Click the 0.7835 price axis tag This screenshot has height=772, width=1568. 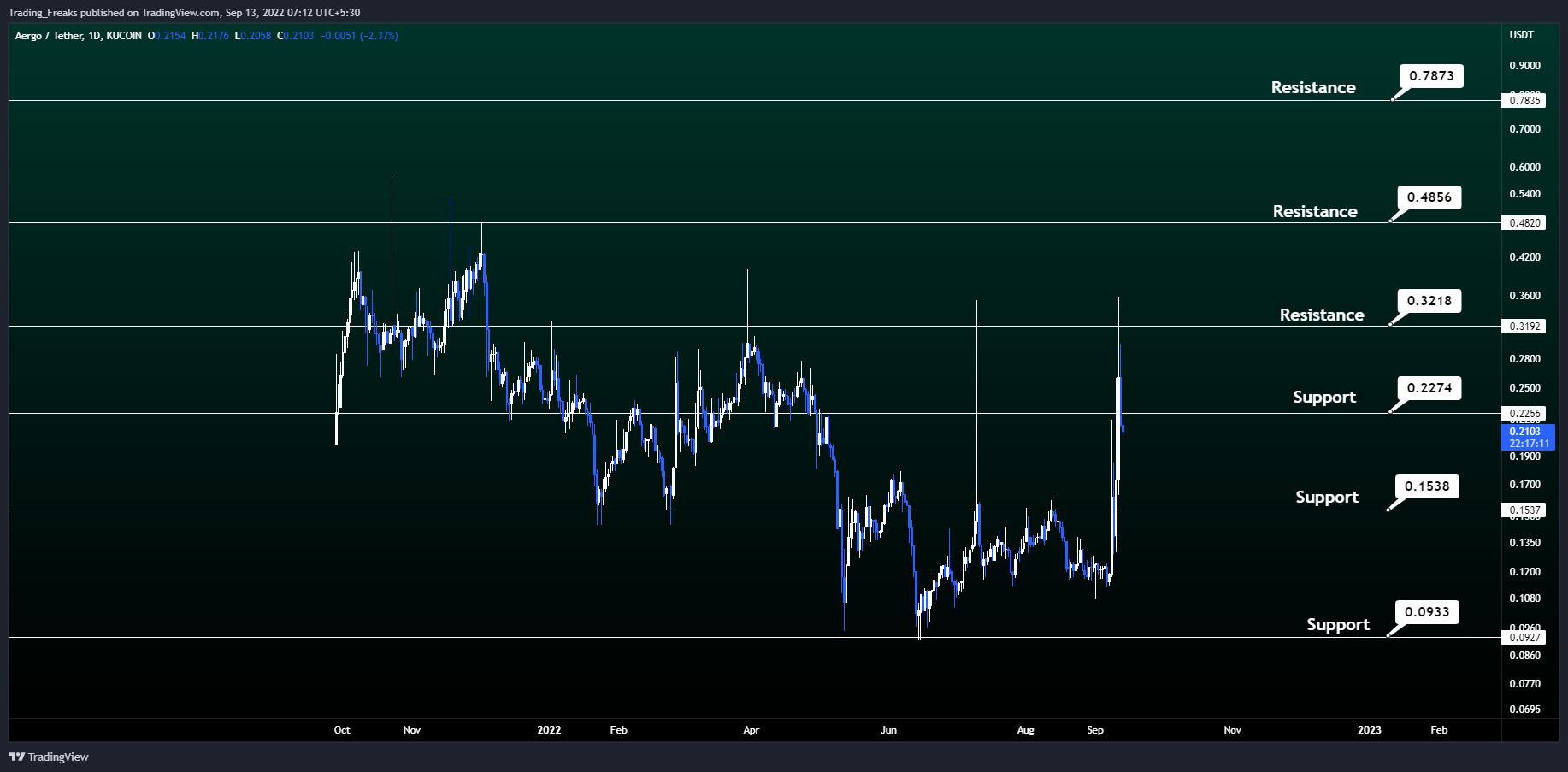point(1524,101)
